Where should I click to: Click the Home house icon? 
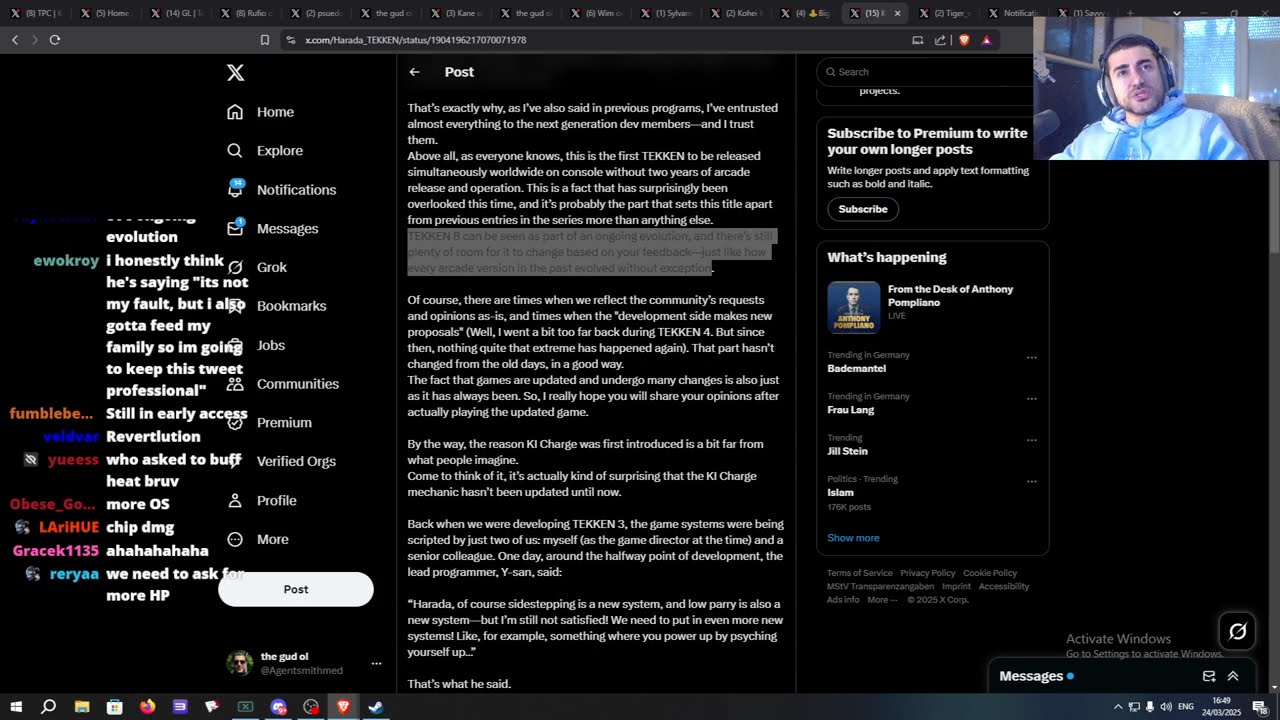pos(235,112)
